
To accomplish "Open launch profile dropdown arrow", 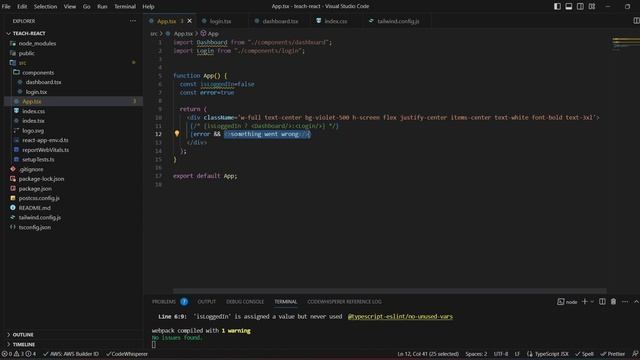I will [x=592, y=302].
